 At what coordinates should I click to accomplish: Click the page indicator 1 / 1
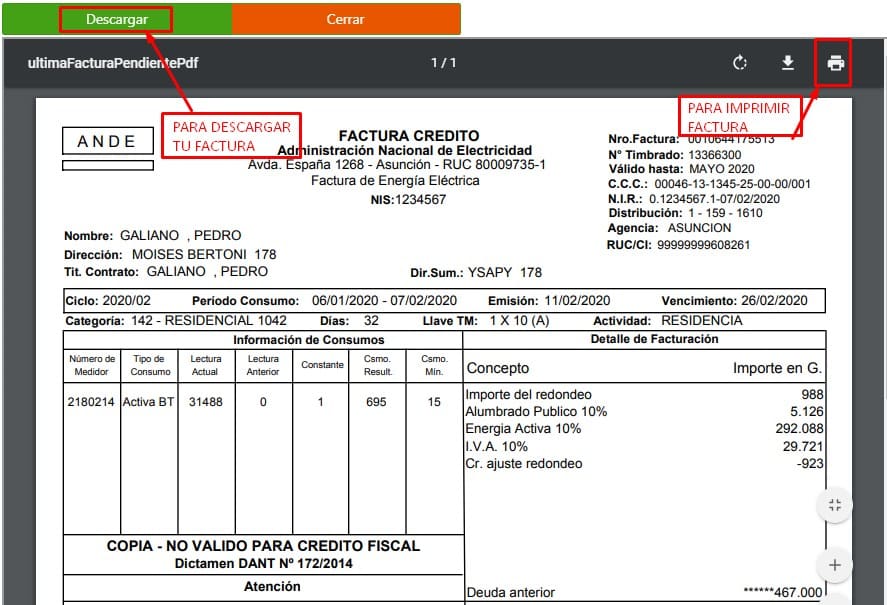(x=444, y=63)
